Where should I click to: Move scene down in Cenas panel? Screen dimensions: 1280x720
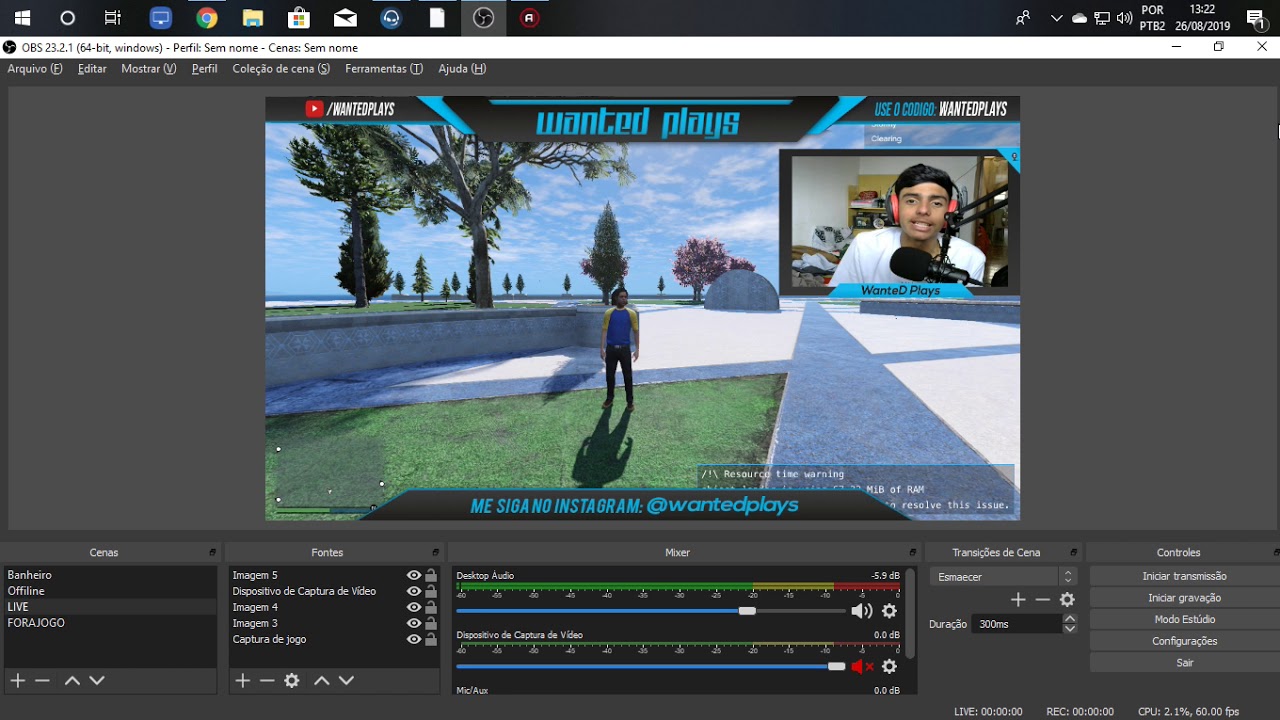click(97, 680)
